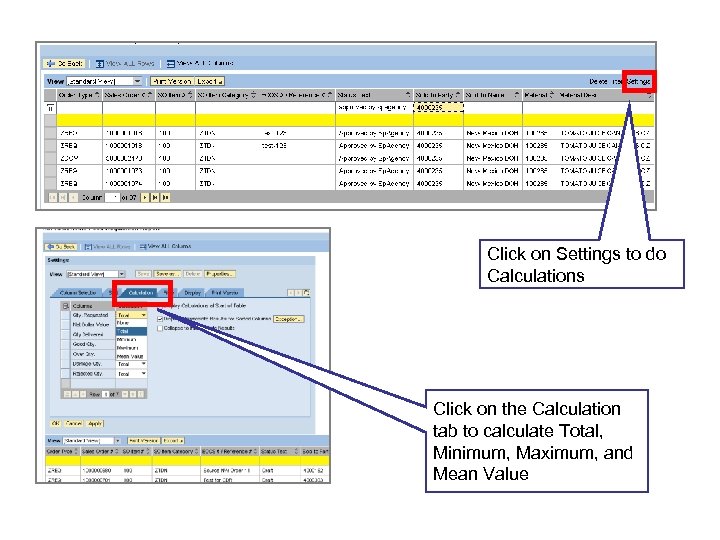Click View All Rows in the upper report toolbar

(x=125, y=63)
